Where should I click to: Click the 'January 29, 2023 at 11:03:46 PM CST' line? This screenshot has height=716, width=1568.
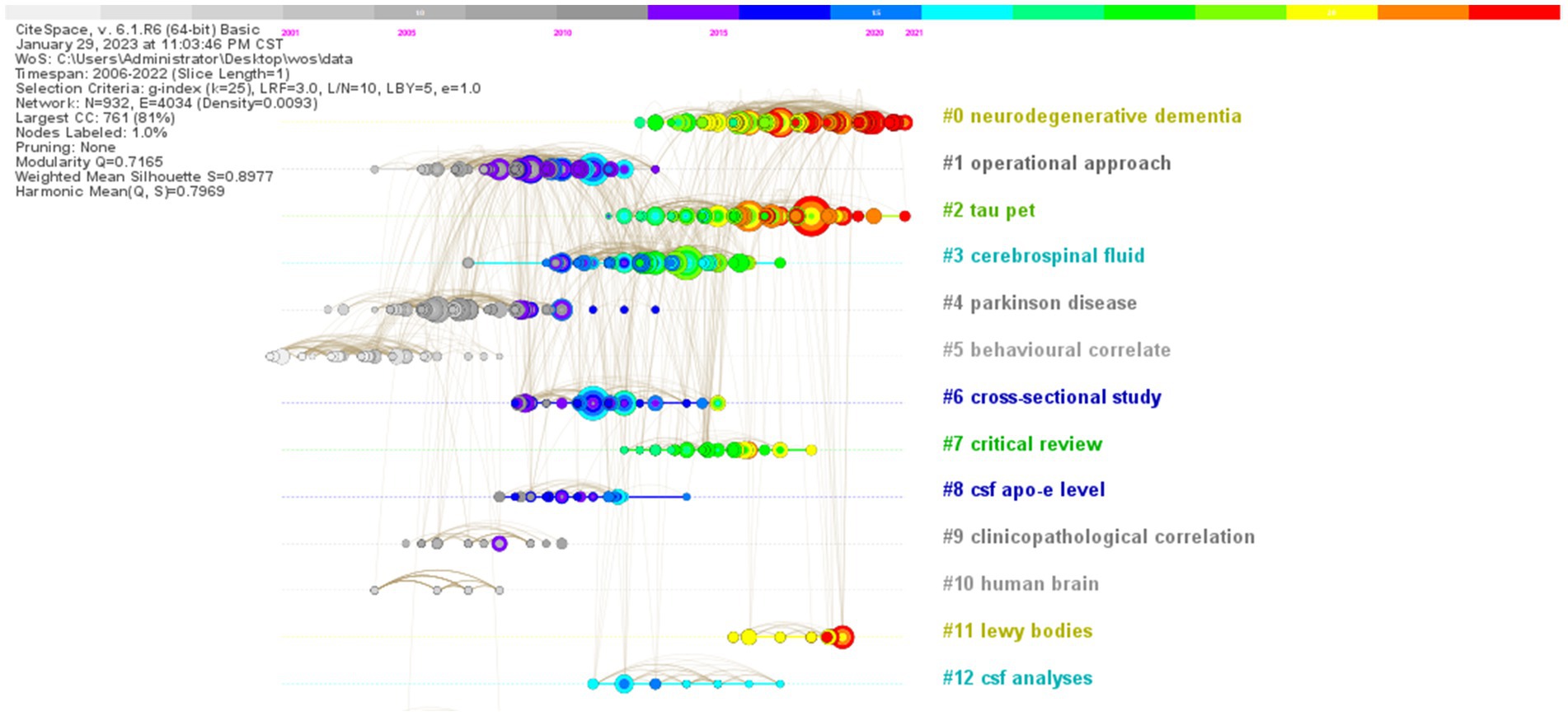click(149, 44)
